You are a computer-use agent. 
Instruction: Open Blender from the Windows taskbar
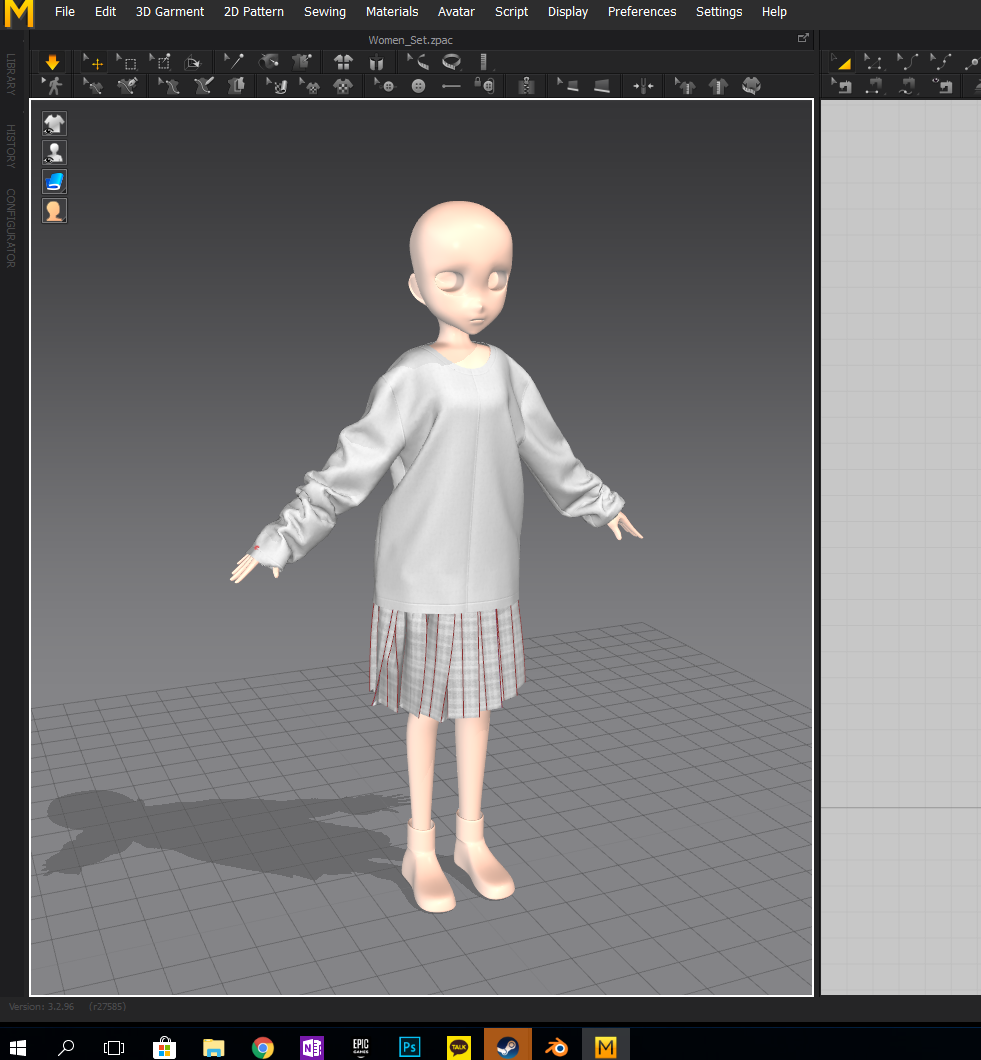point(556,1047)
